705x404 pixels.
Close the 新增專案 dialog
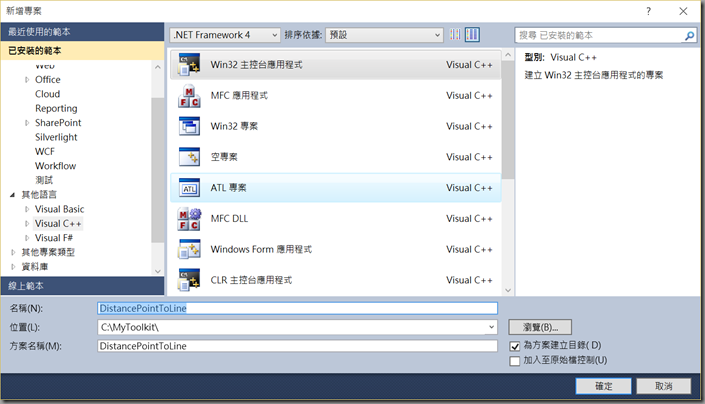(683, 11)
